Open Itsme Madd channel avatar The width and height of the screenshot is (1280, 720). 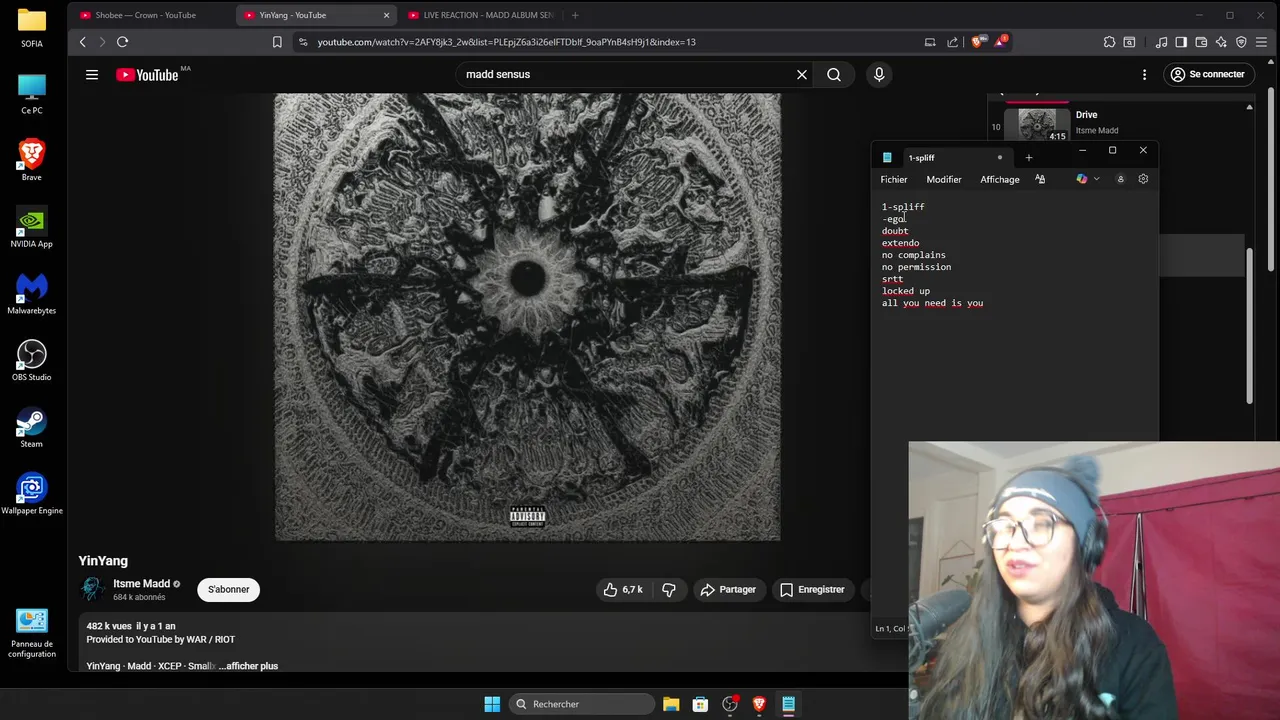[x=92, y=590]
